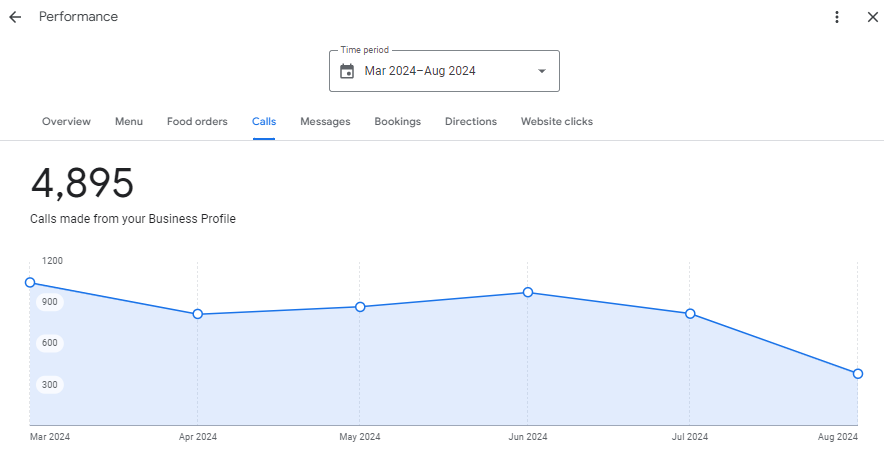View the Directions tab
Image resolution: width=884 pixels, height=476 pixels.
coord(470,122)
